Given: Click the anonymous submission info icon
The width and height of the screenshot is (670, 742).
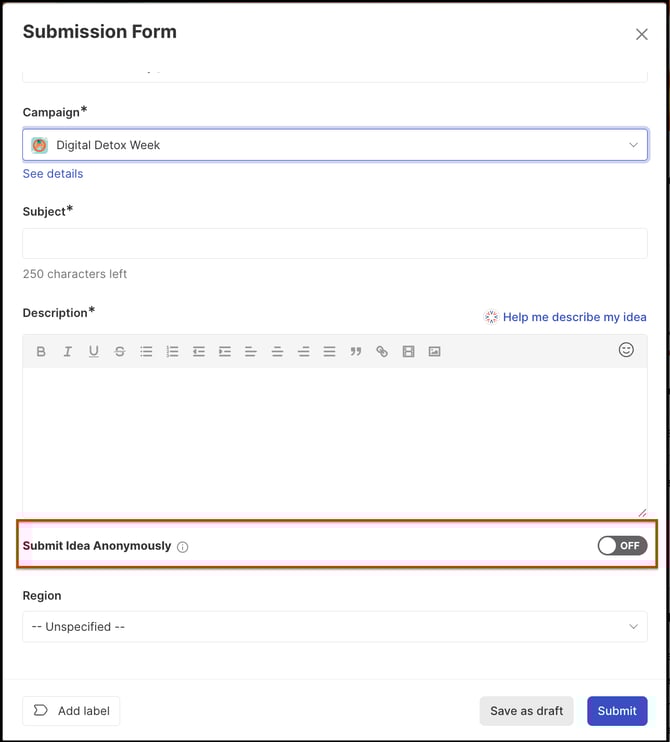Looking at the screenshot, I should tap(183, 547).
